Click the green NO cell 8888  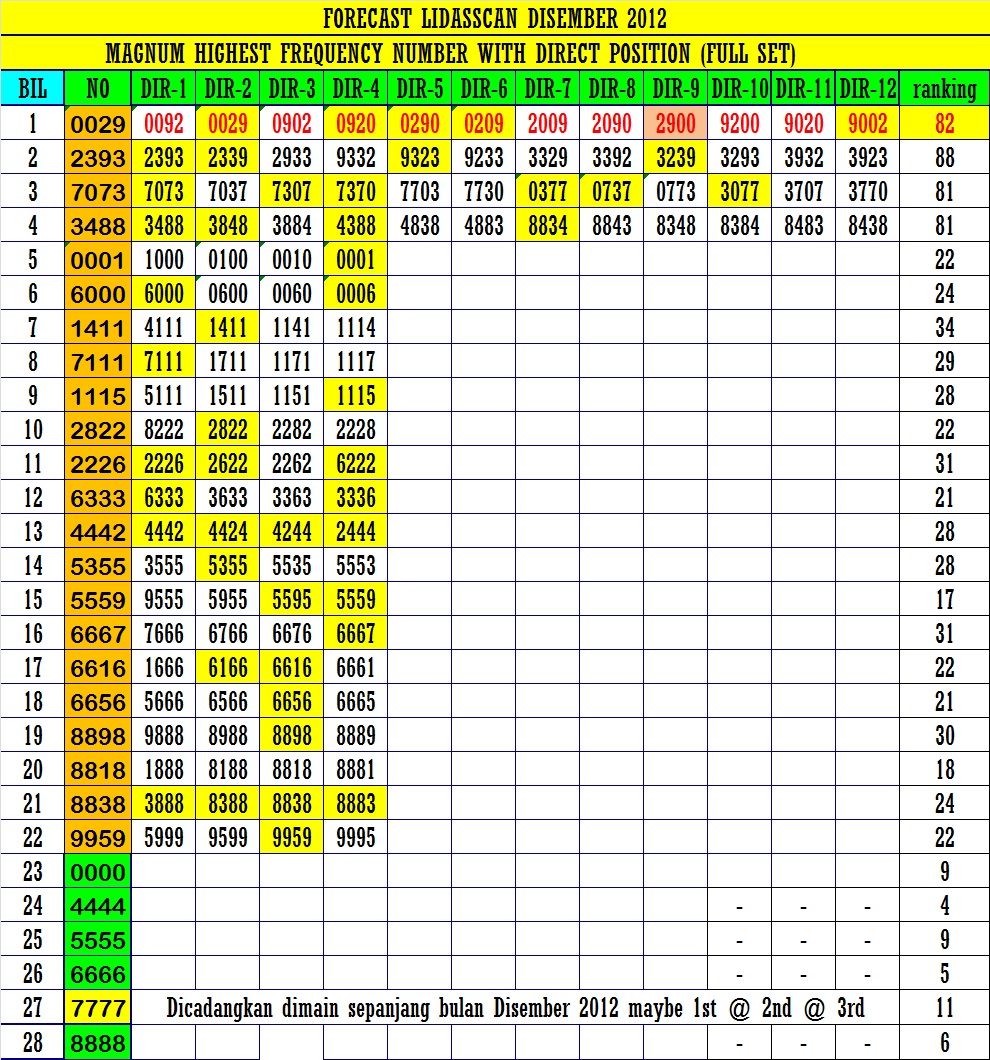(x=98, y=1042)
